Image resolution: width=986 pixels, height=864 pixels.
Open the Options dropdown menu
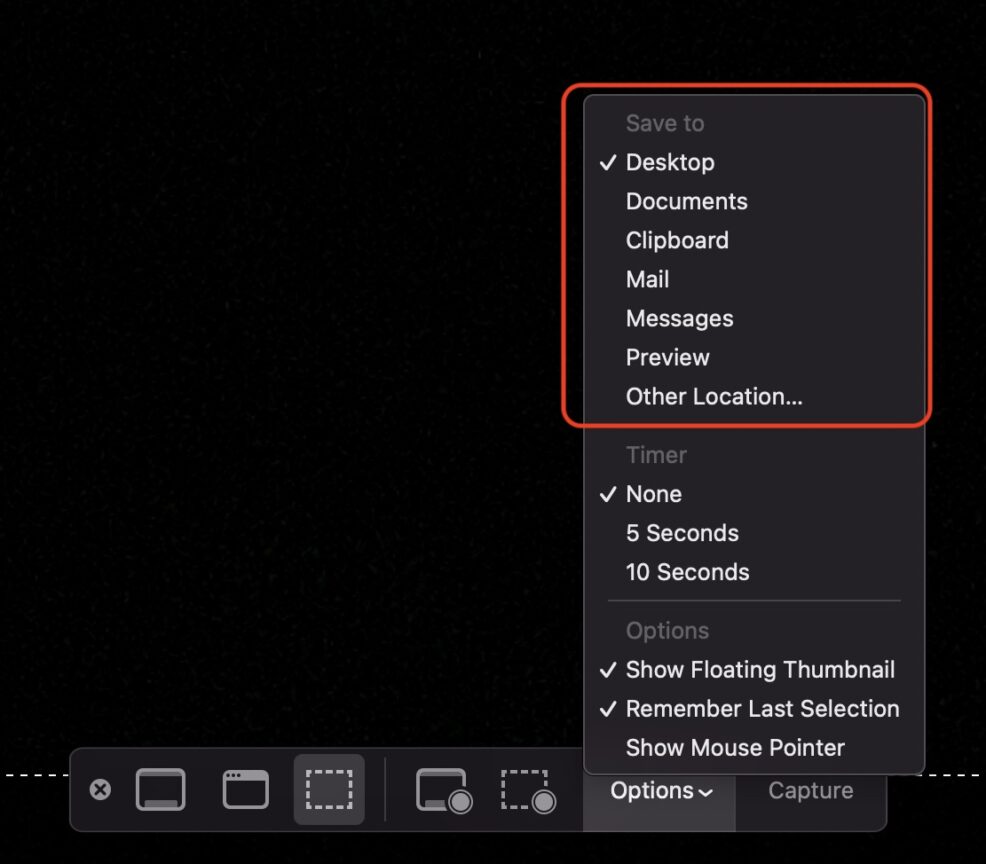coord(660,790)
